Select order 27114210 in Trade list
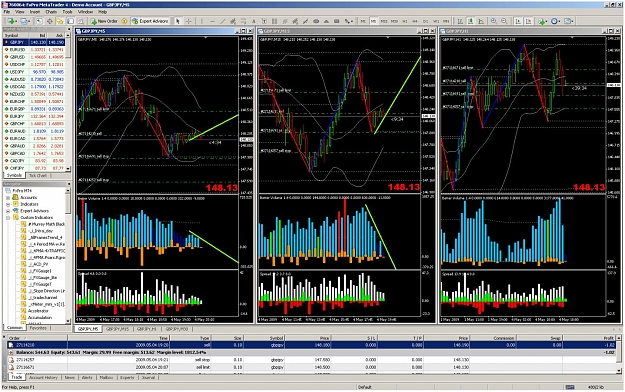 311,345
